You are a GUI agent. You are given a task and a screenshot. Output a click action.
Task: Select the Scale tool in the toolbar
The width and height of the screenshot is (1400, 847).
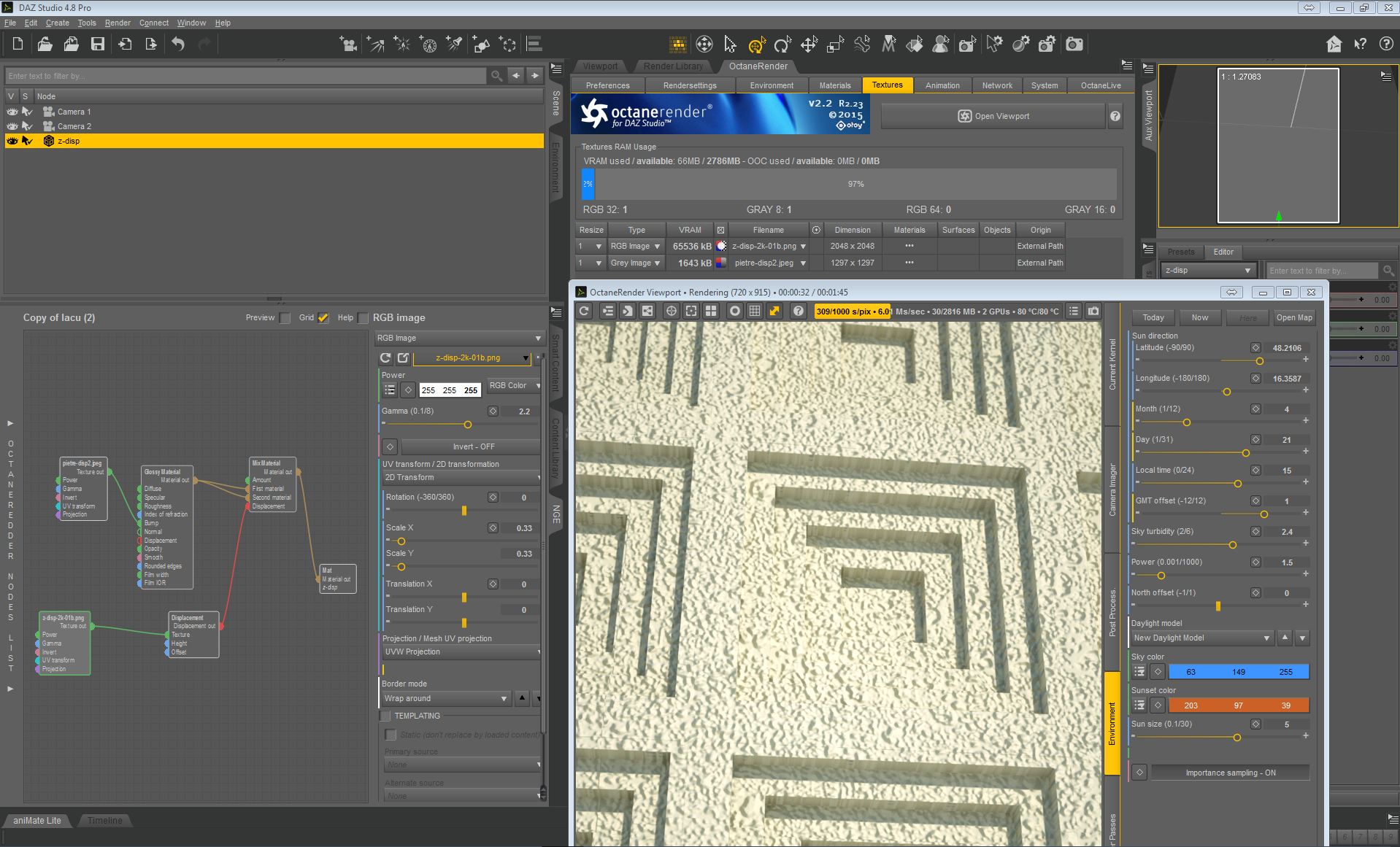coord(835,45)
